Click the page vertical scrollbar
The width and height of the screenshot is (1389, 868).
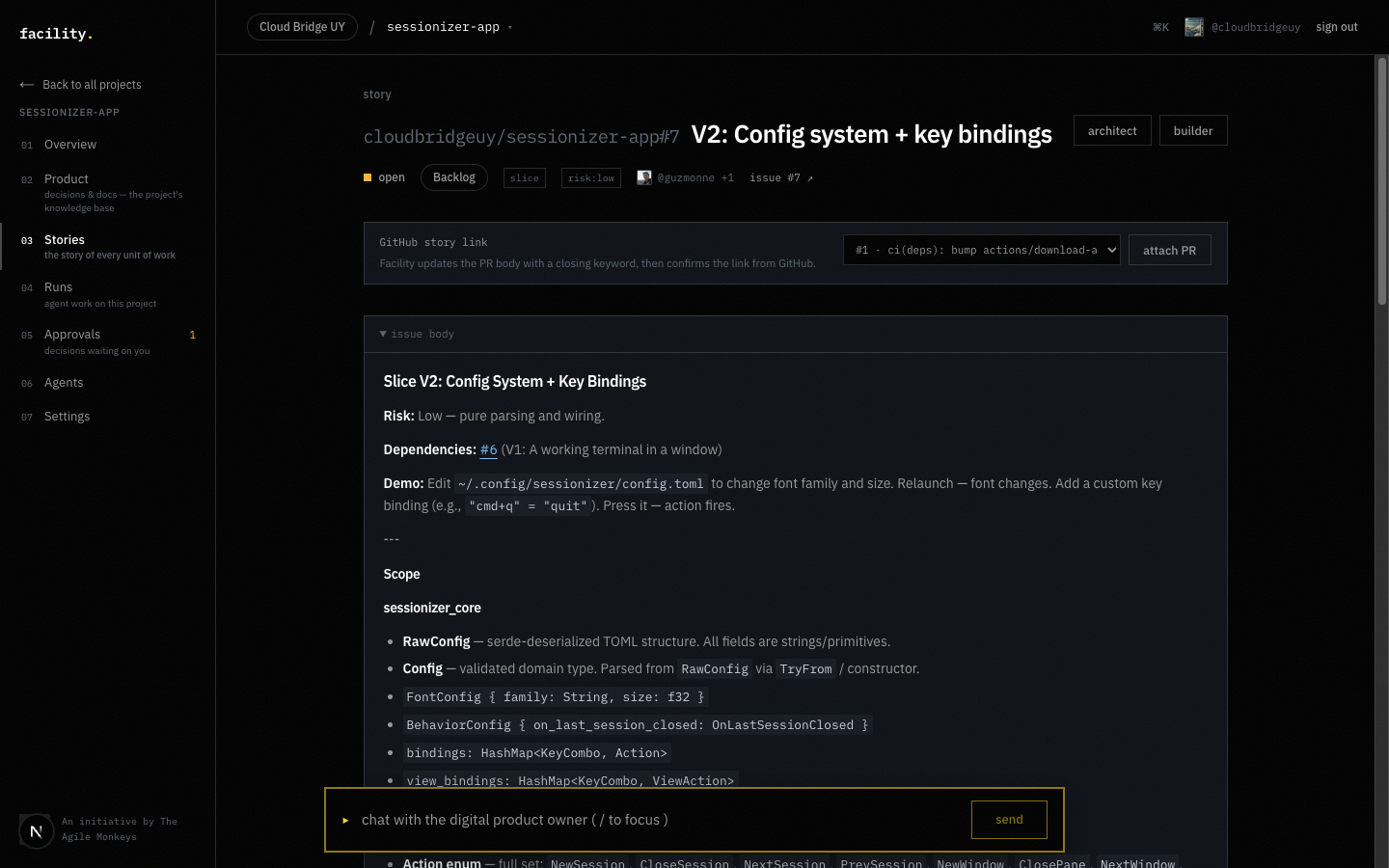pos(1381,181)
